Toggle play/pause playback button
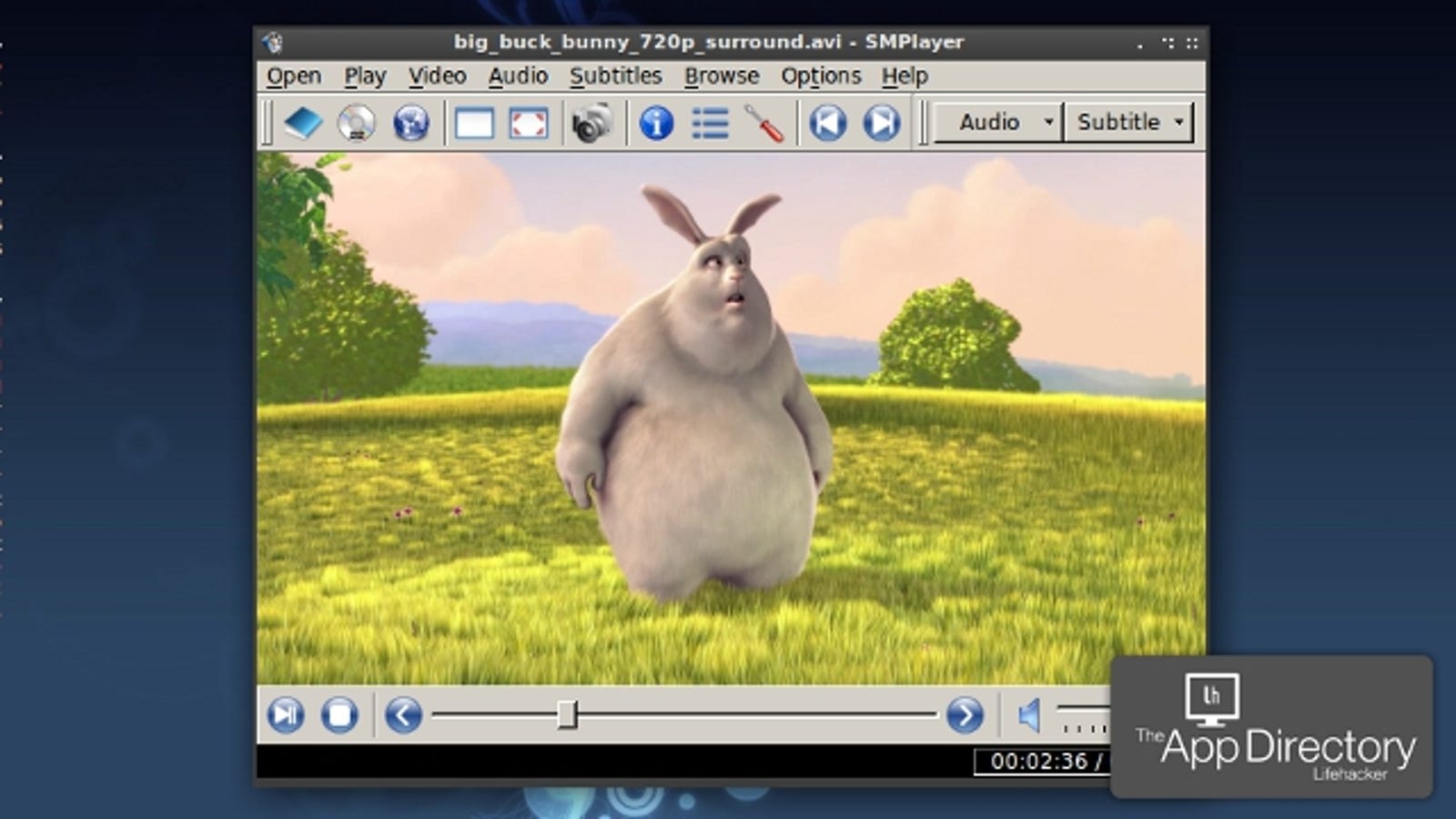Viewport: 1456px width, 819px height. click(285, 714)
